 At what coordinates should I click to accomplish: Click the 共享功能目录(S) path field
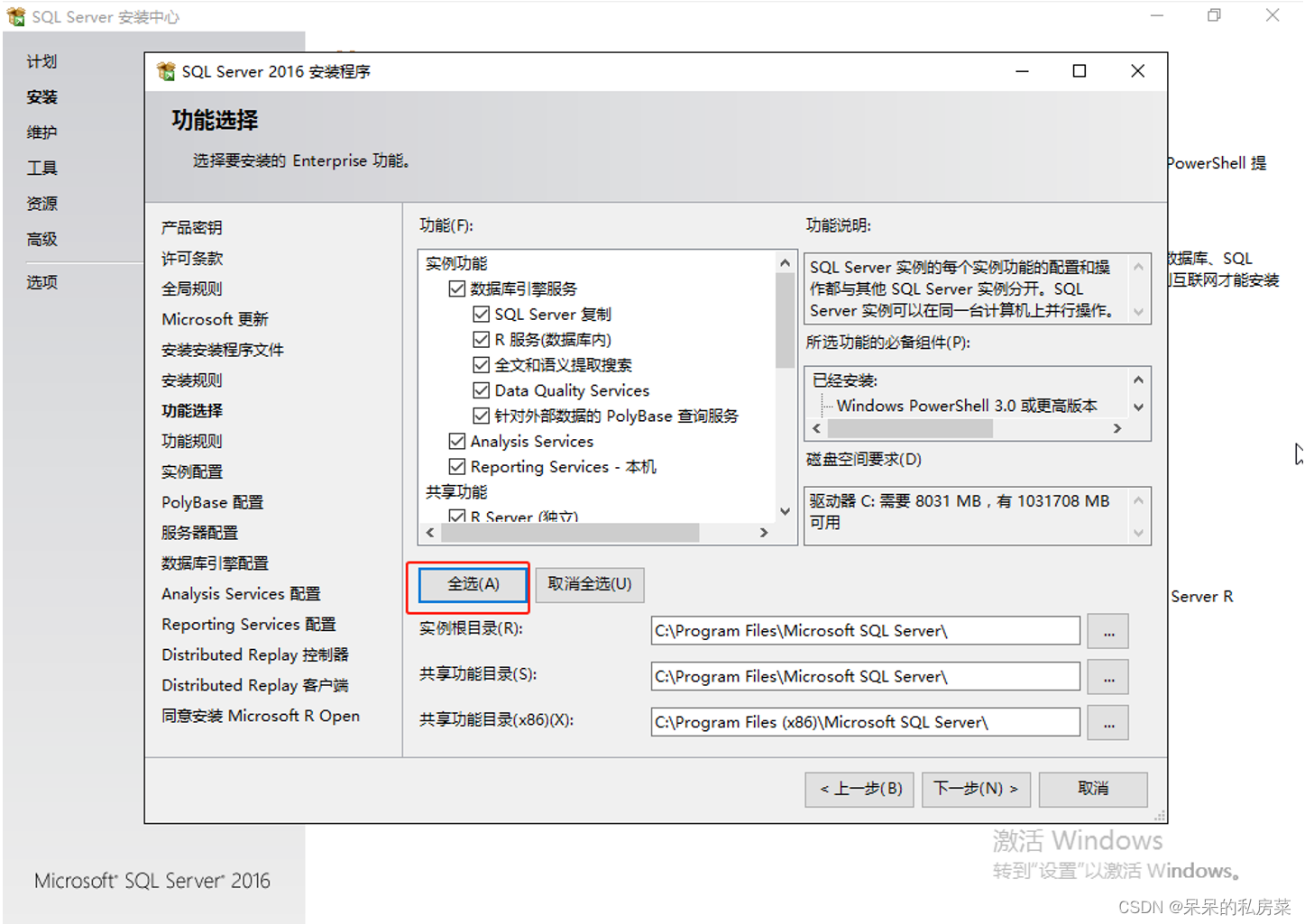(x=866, y=677)
